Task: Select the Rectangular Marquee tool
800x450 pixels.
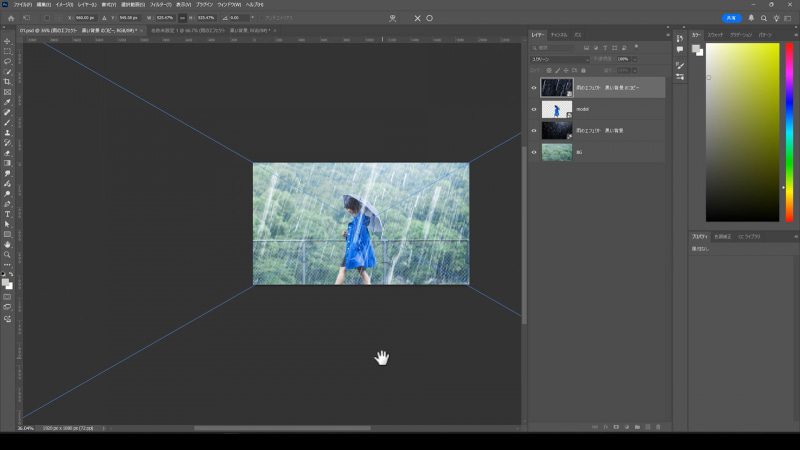Action: (x=7, y=51)
